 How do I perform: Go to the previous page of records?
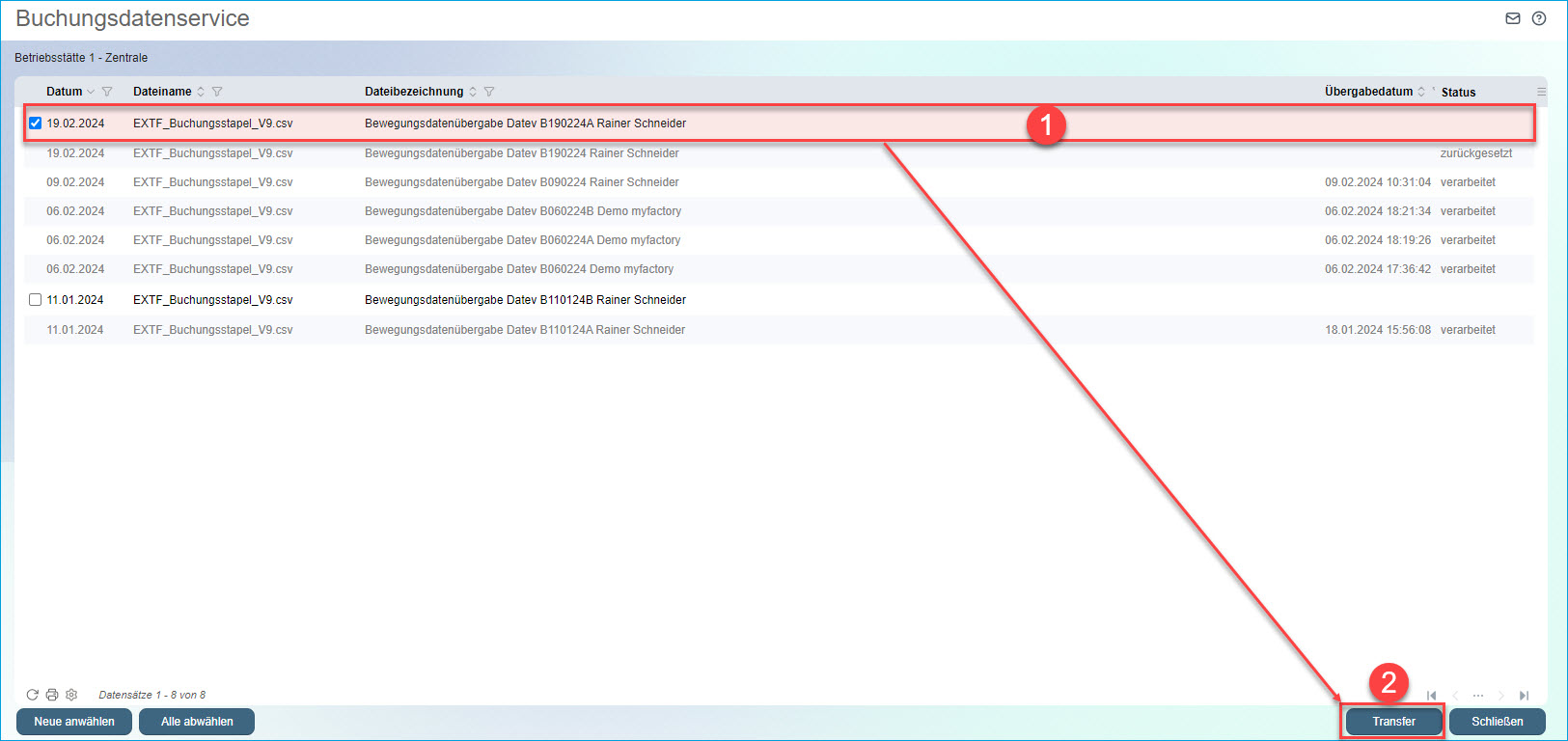click(1455, 696)
